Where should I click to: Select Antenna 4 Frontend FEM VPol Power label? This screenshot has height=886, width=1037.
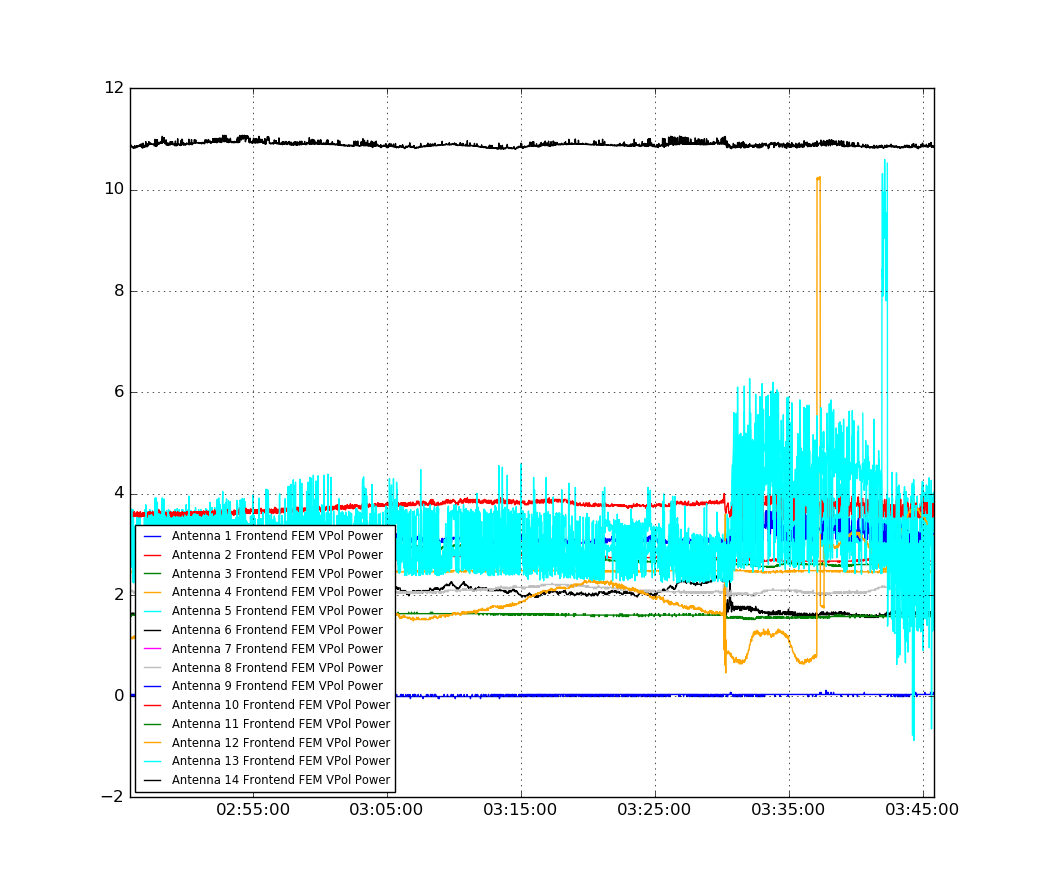[x=277, y=592]
